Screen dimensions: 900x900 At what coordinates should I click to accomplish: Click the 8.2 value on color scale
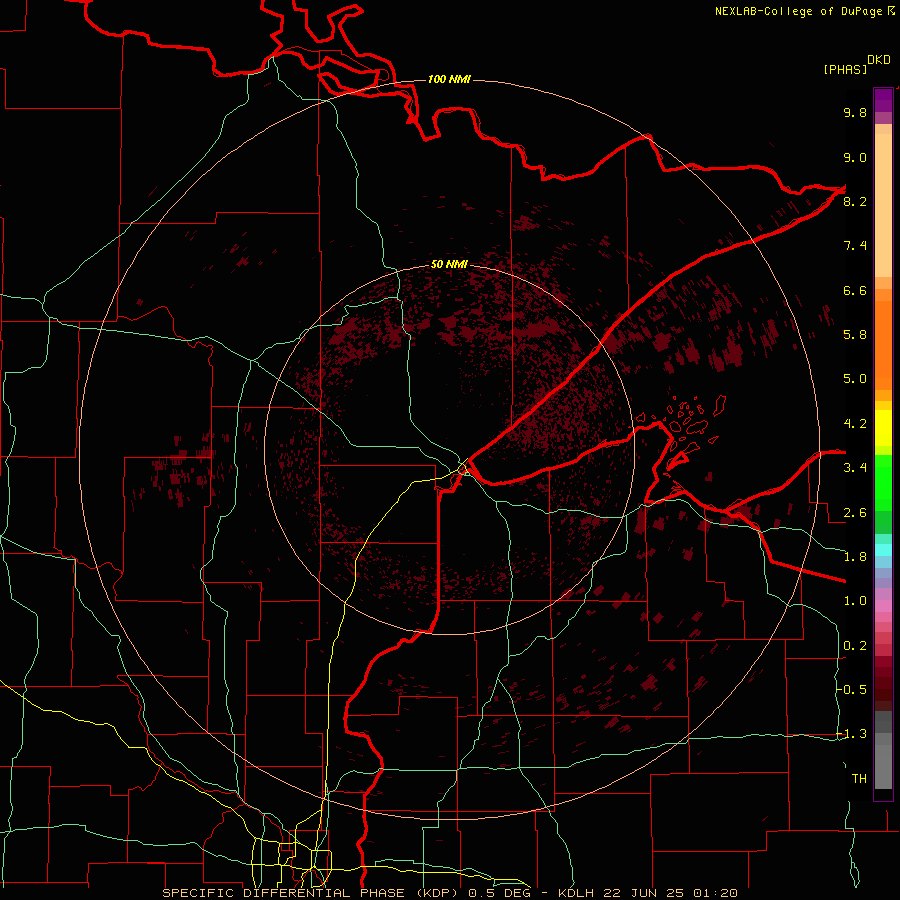tap(855, 201)
